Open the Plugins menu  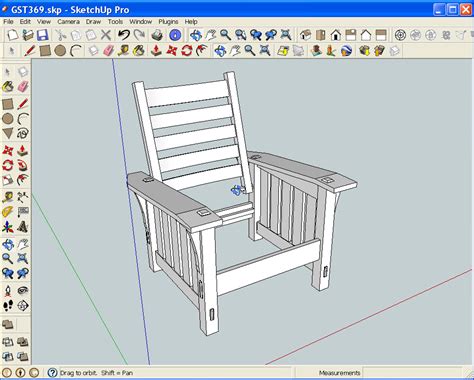(168, 22)
